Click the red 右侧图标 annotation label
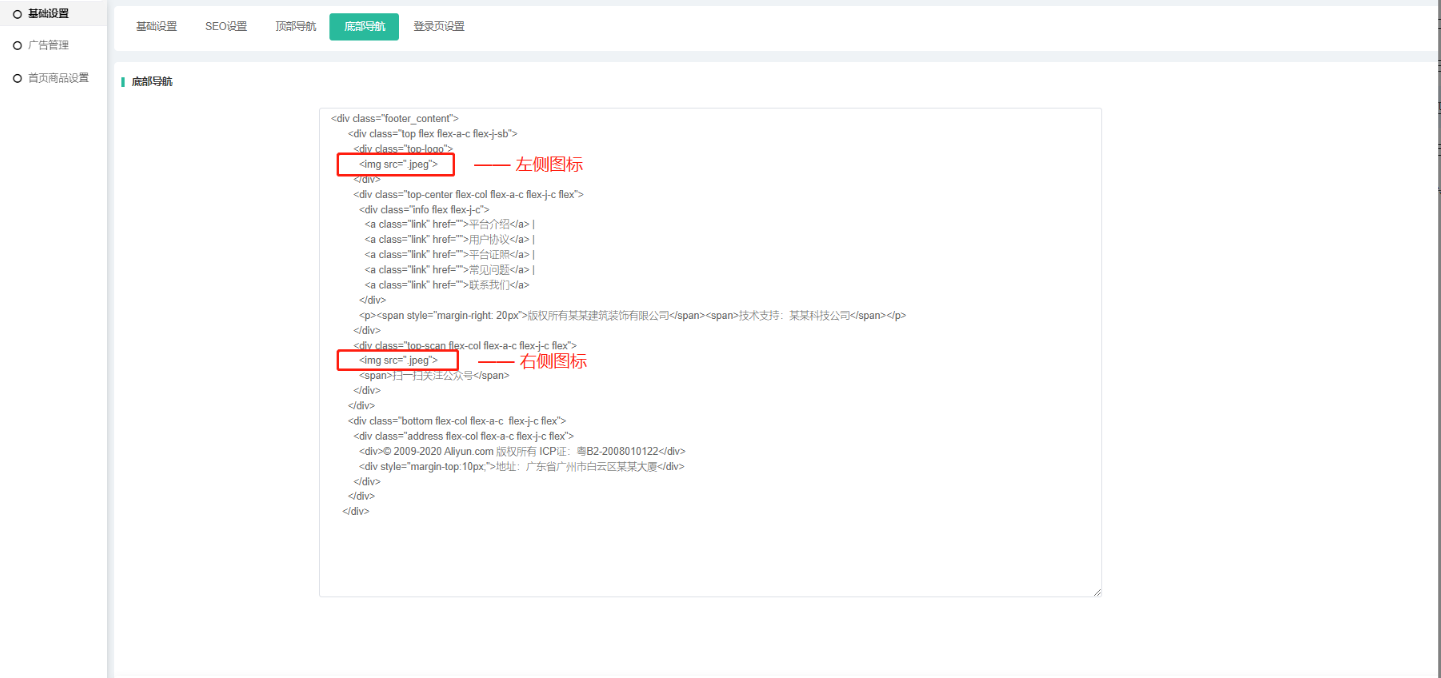The height and width of the screenshot is (678, 1441). [553, 361]
